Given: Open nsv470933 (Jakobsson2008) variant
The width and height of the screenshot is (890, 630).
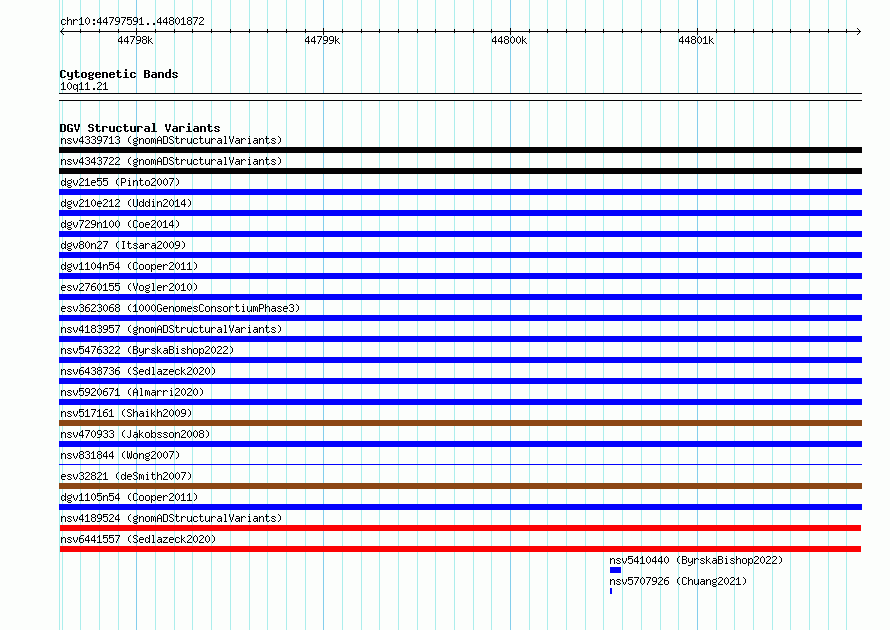Looking at the screenshot, I should [135, 434].
